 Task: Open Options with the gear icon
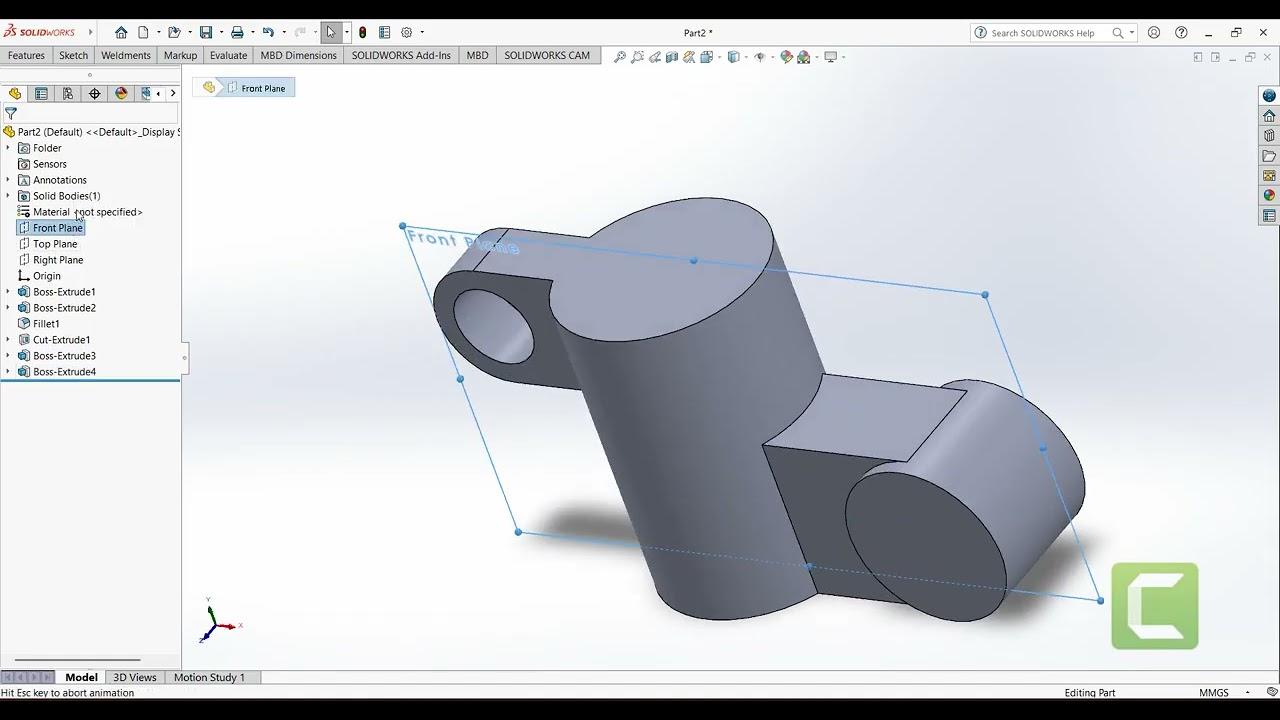tap(406, 32)
